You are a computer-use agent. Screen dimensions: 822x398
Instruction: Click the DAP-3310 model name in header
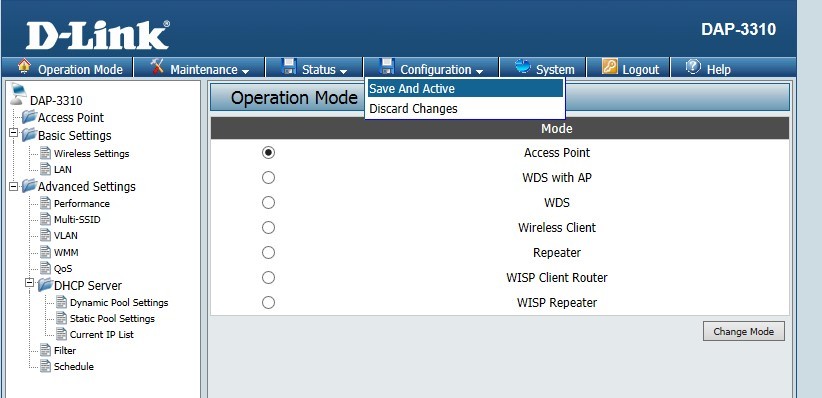739,29
